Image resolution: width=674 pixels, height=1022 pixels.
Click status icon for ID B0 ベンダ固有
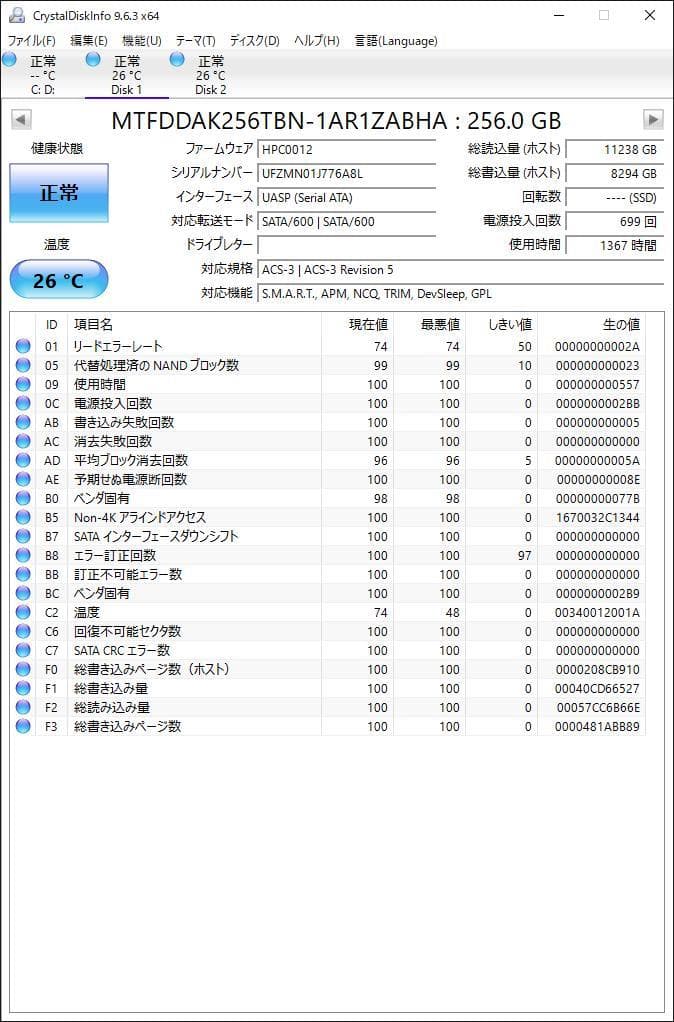point(23,498)
